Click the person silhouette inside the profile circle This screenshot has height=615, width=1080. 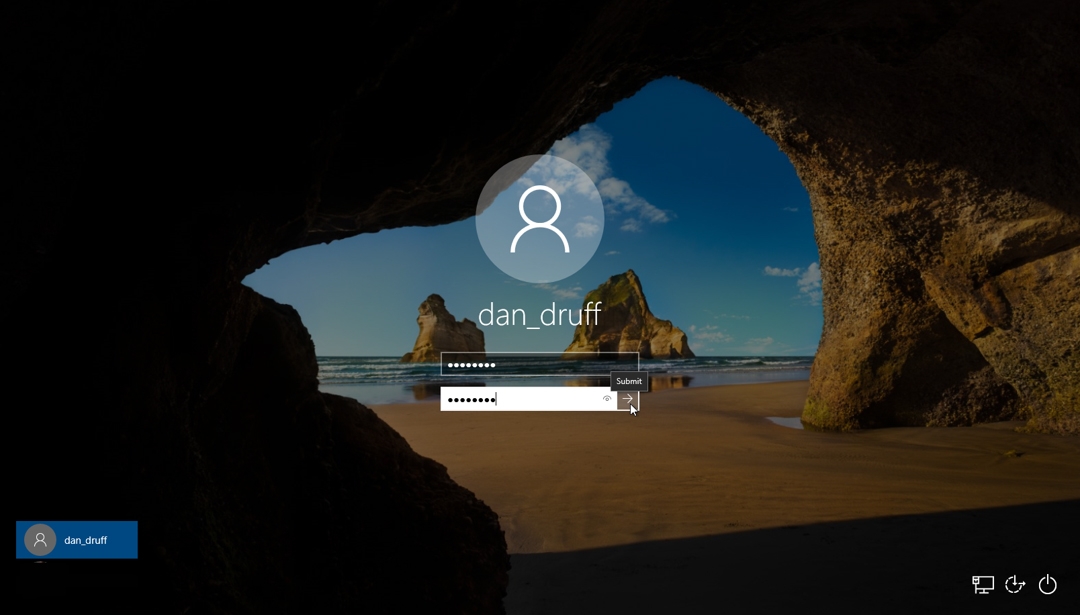[x=540, y=218]
